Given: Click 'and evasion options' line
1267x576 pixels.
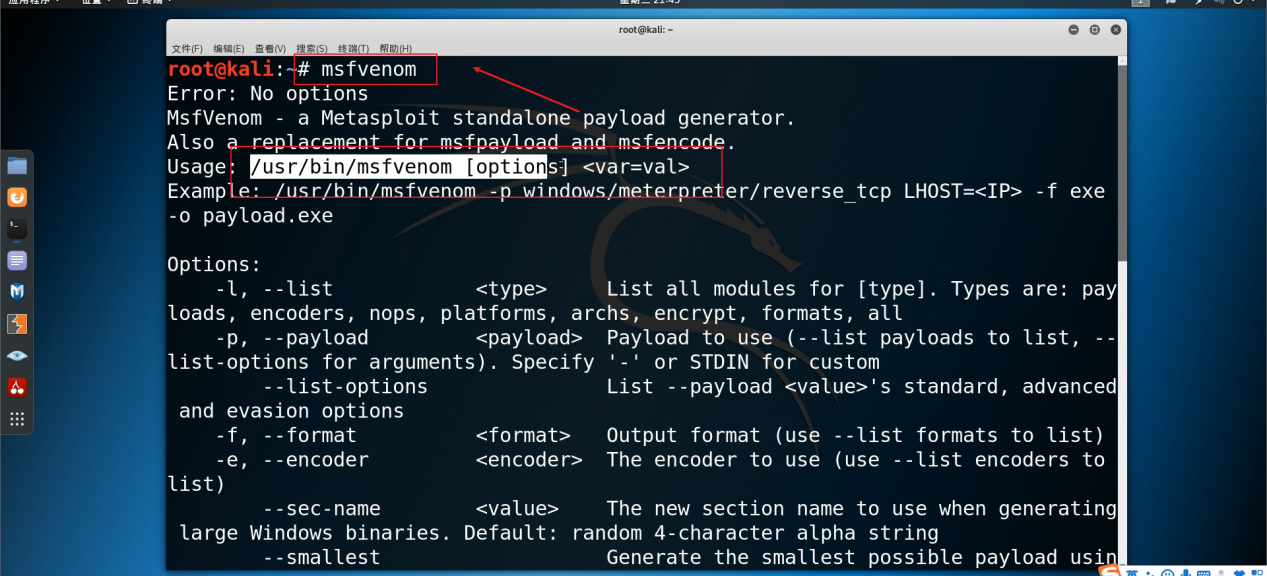Looking at the screenshot, I should (x=291, y=411).
